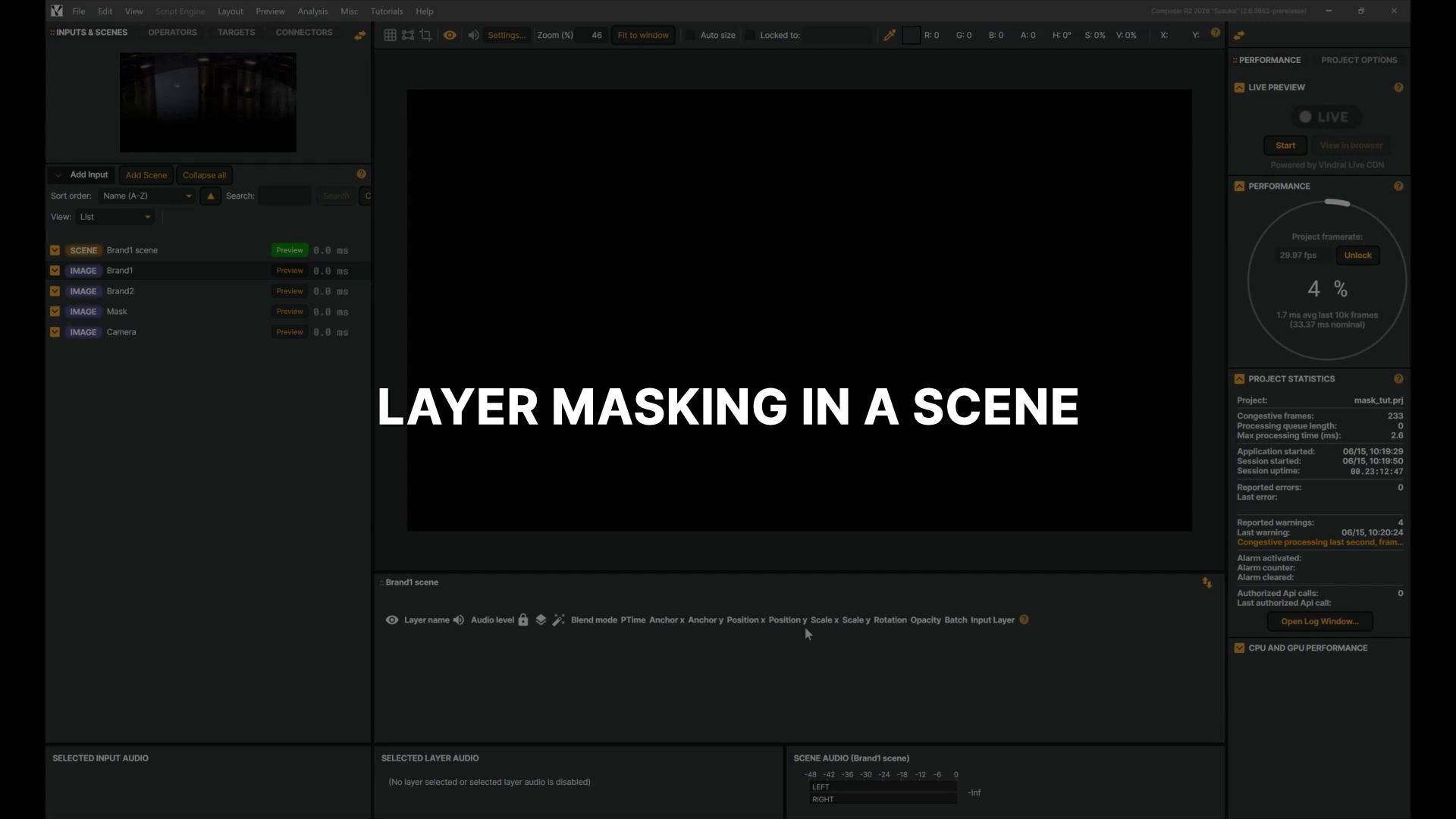Viewport: 1456px width, 819px height.
Task: Expand the CPU and GPU Performance section
Action: pos(1239,648)
